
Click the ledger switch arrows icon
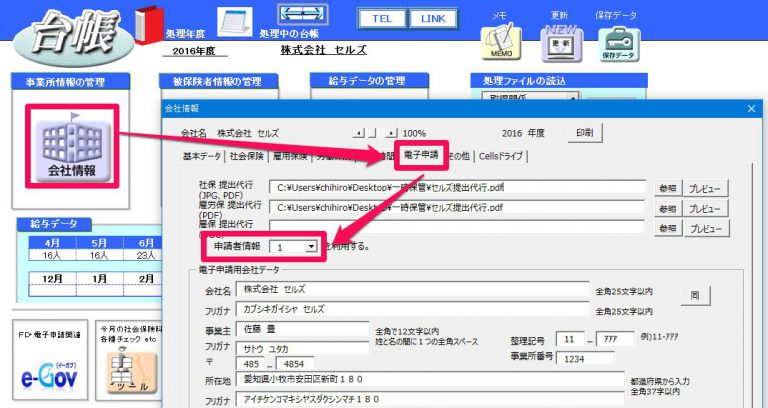click(x=302, y=15)
